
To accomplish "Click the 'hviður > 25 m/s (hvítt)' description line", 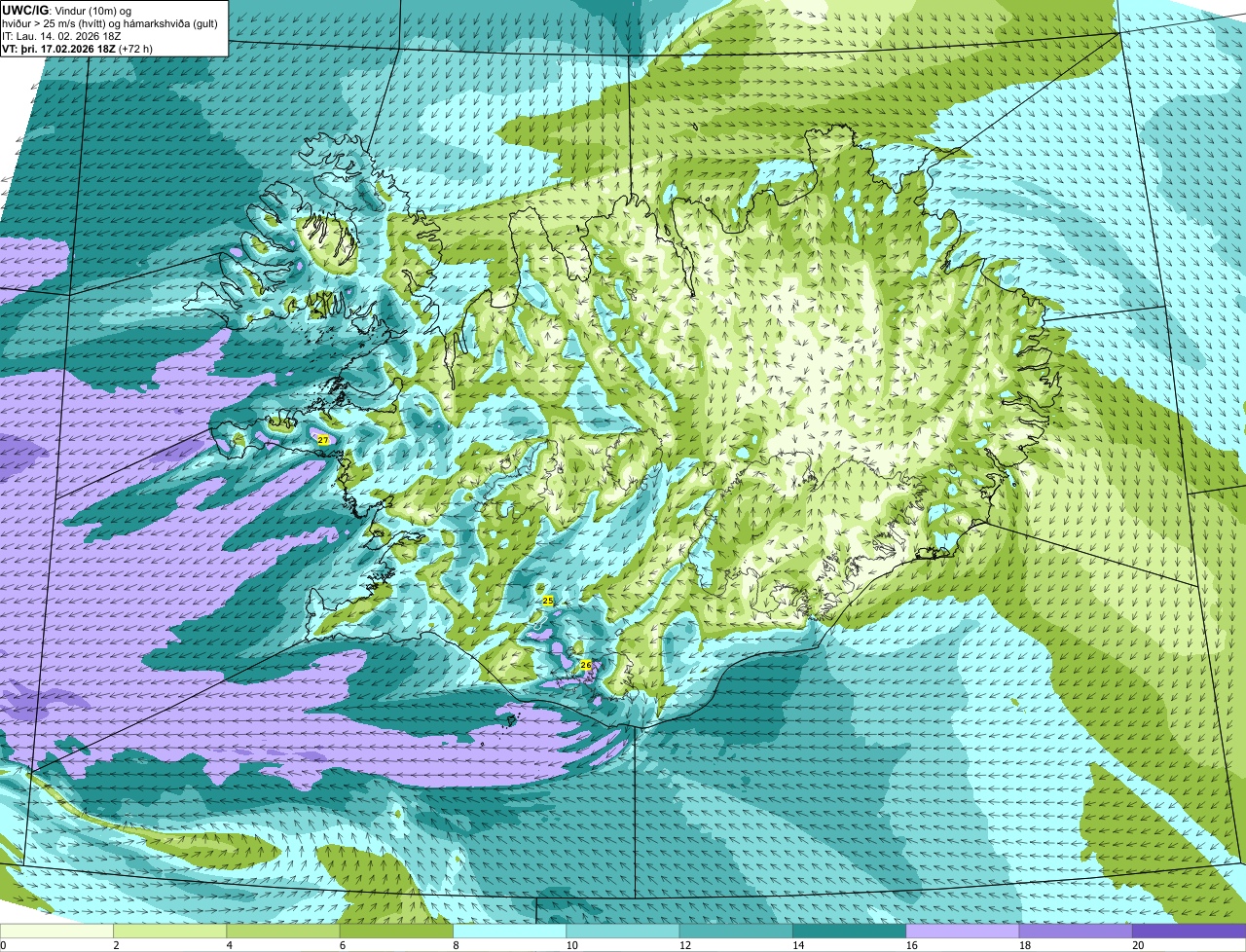I will (110, 23).
